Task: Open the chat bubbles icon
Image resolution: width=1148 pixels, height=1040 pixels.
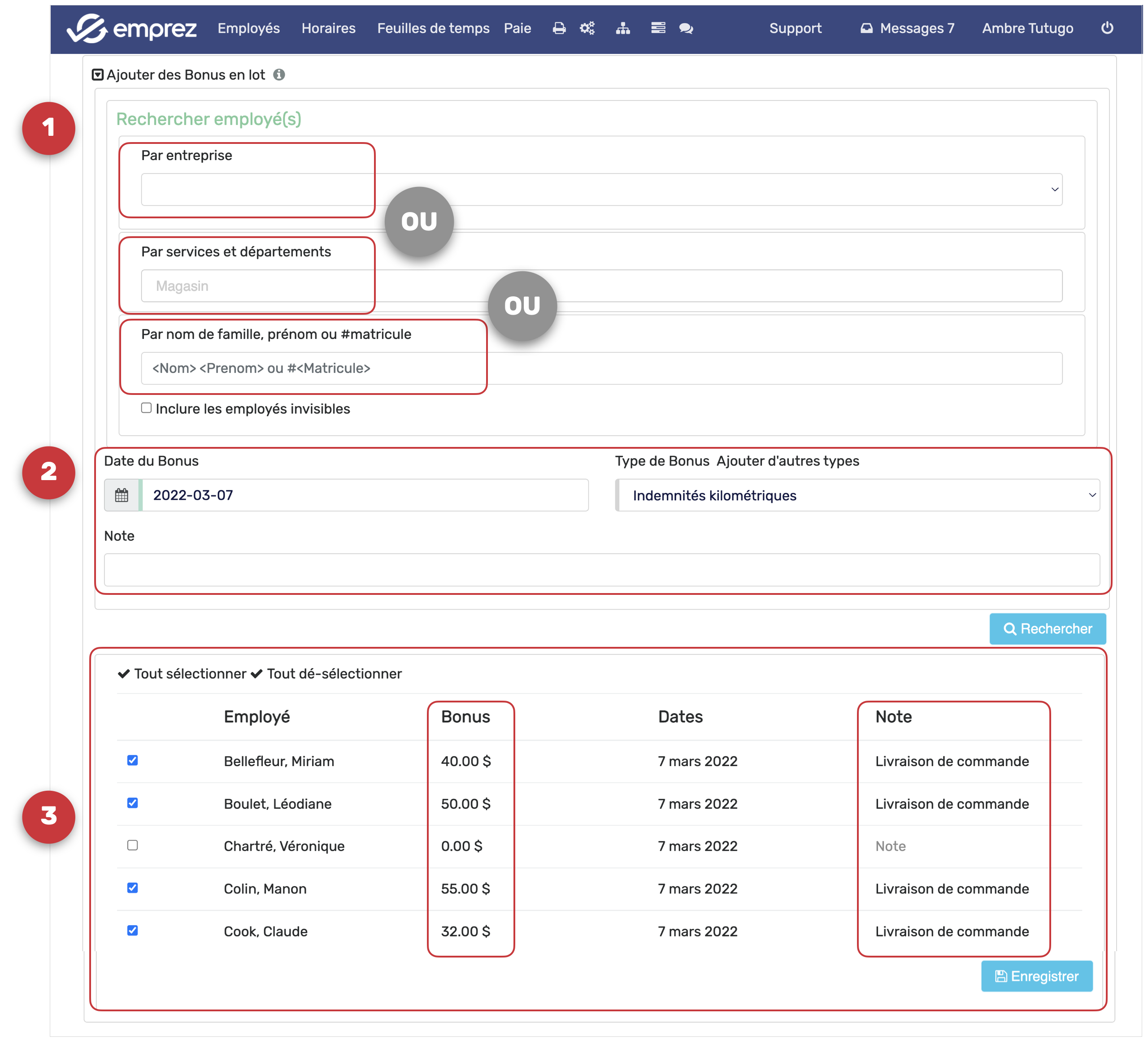Action: point(686,28)
